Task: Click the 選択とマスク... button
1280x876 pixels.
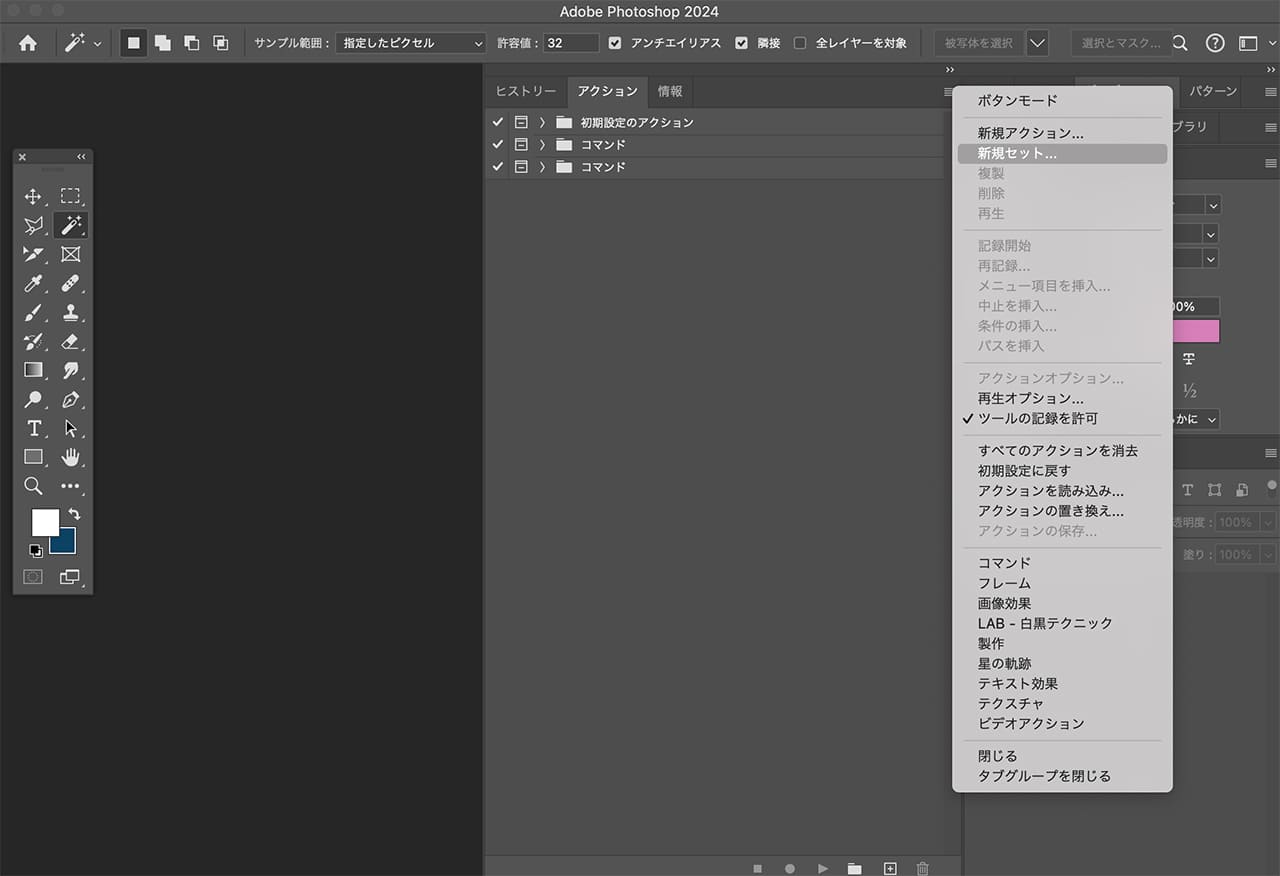Action: tap(1120, 43)
